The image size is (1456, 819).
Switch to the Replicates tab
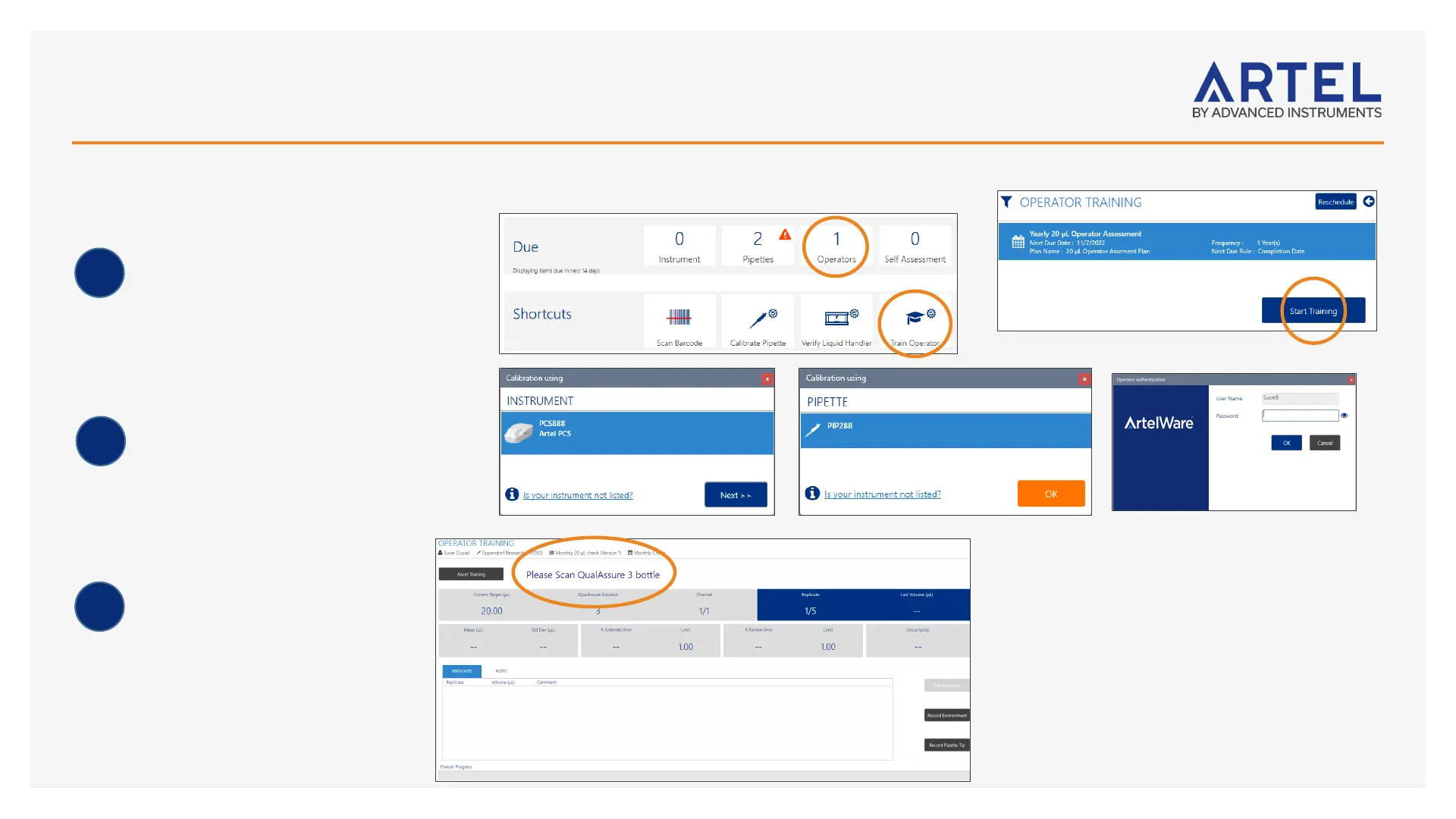click(x=462, y=671)
